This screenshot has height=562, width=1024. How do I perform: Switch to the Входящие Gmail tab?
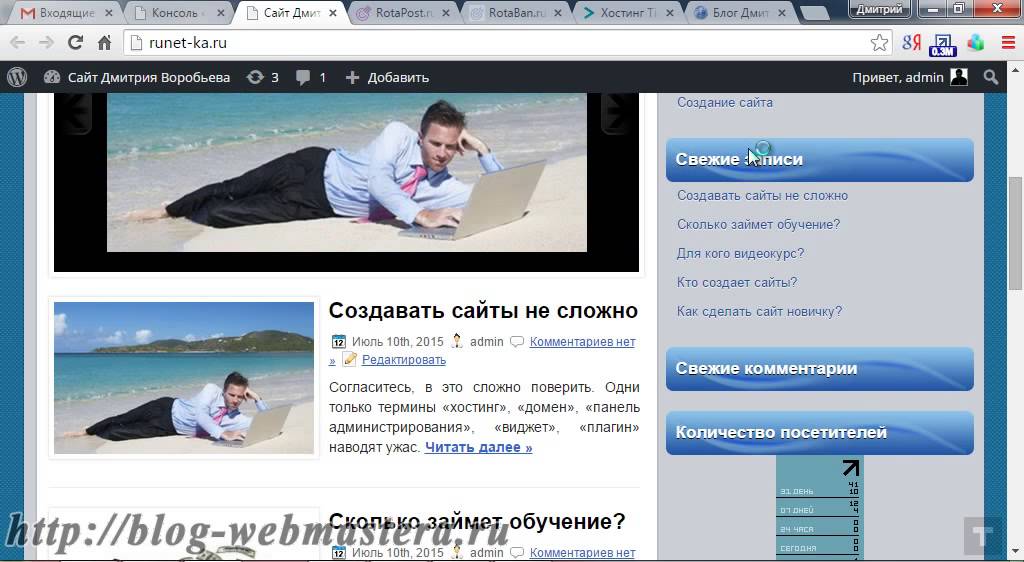click(66, 13)
